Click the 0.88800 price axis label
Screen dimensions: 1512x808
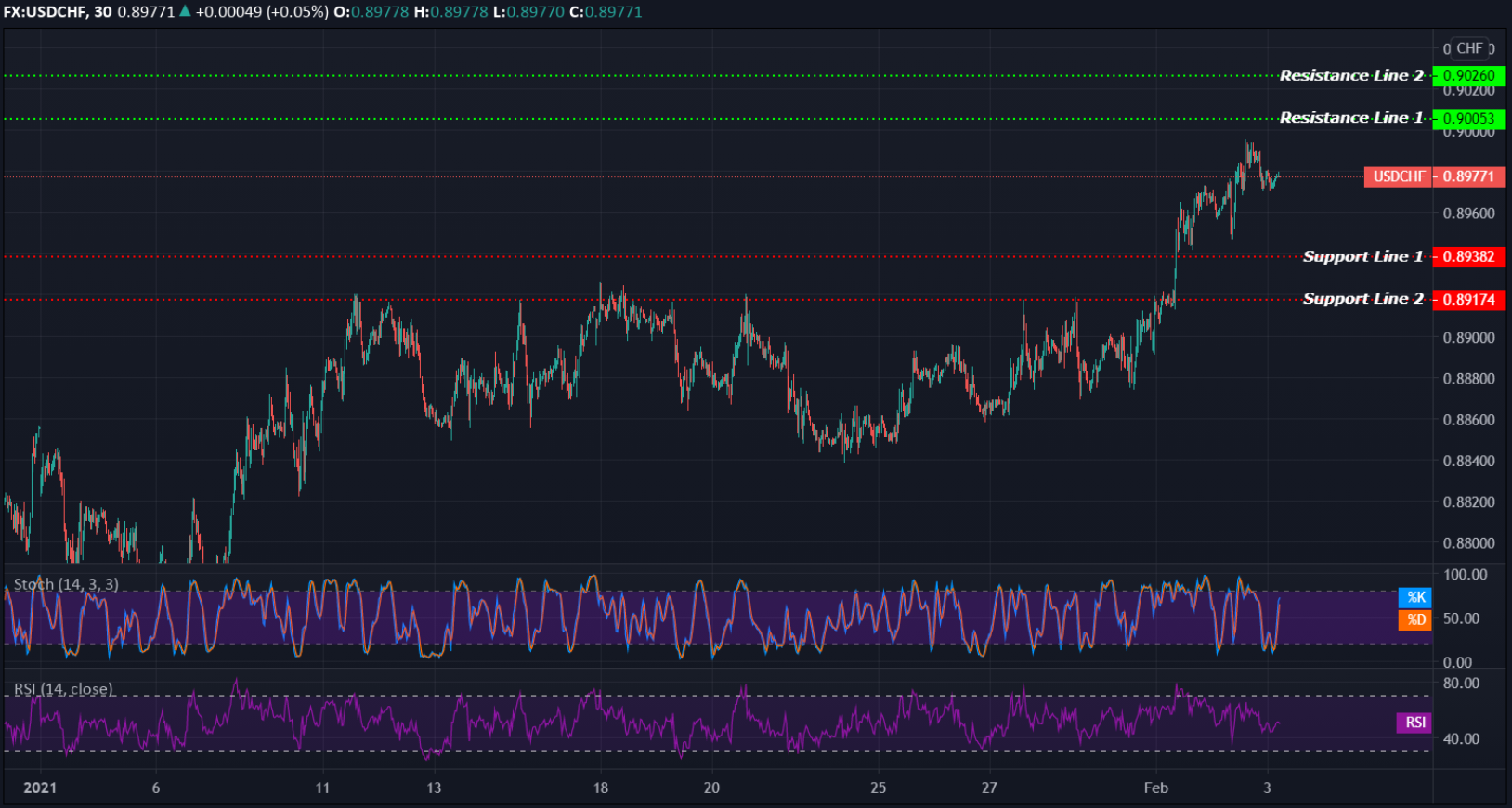1469,379
